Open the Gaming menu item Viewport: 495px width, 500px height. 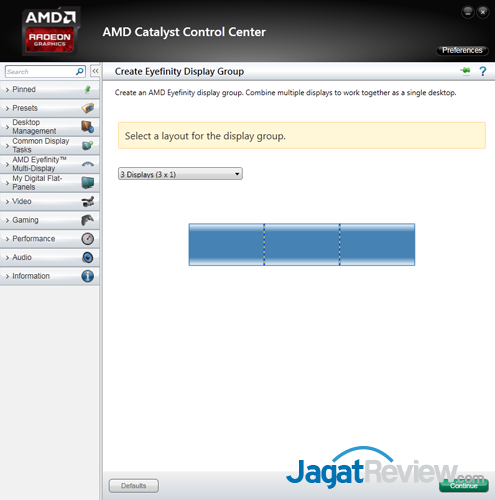point(50,220)
